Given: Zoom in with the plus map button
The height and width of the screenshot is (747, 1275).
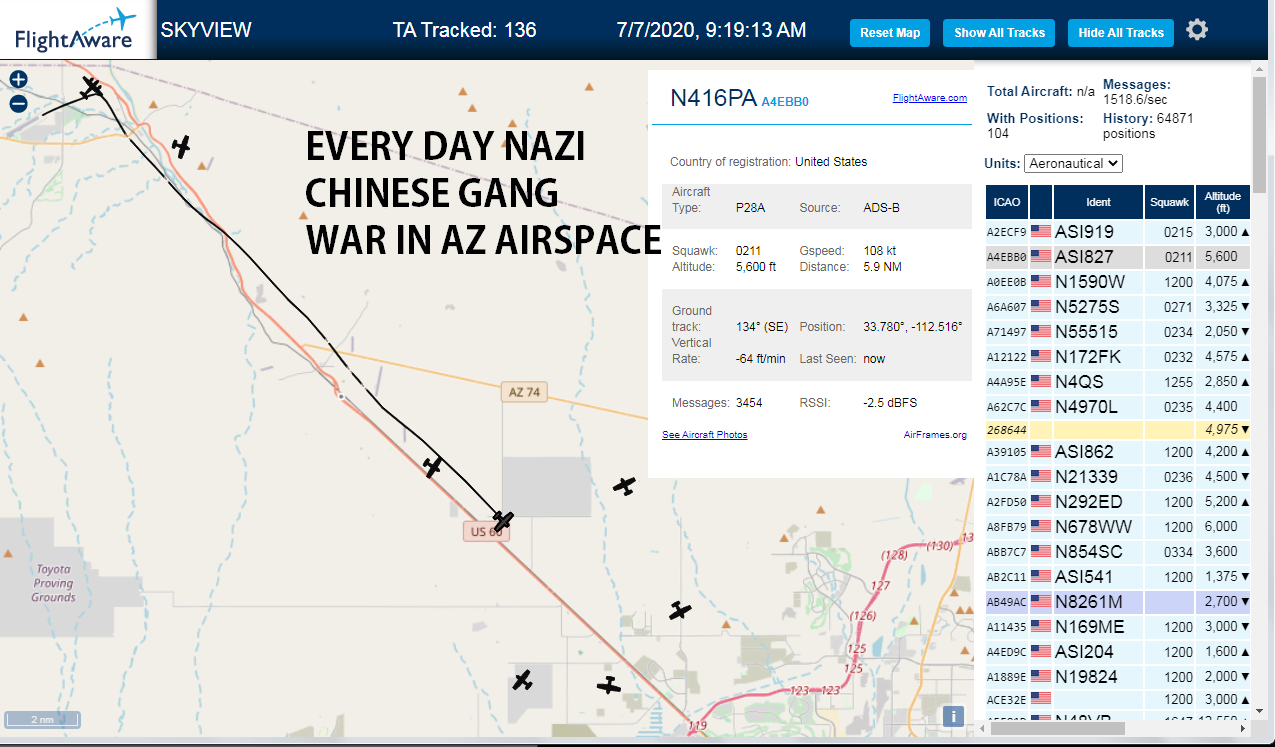Looking at the screenshot, I should pos(18,79).
